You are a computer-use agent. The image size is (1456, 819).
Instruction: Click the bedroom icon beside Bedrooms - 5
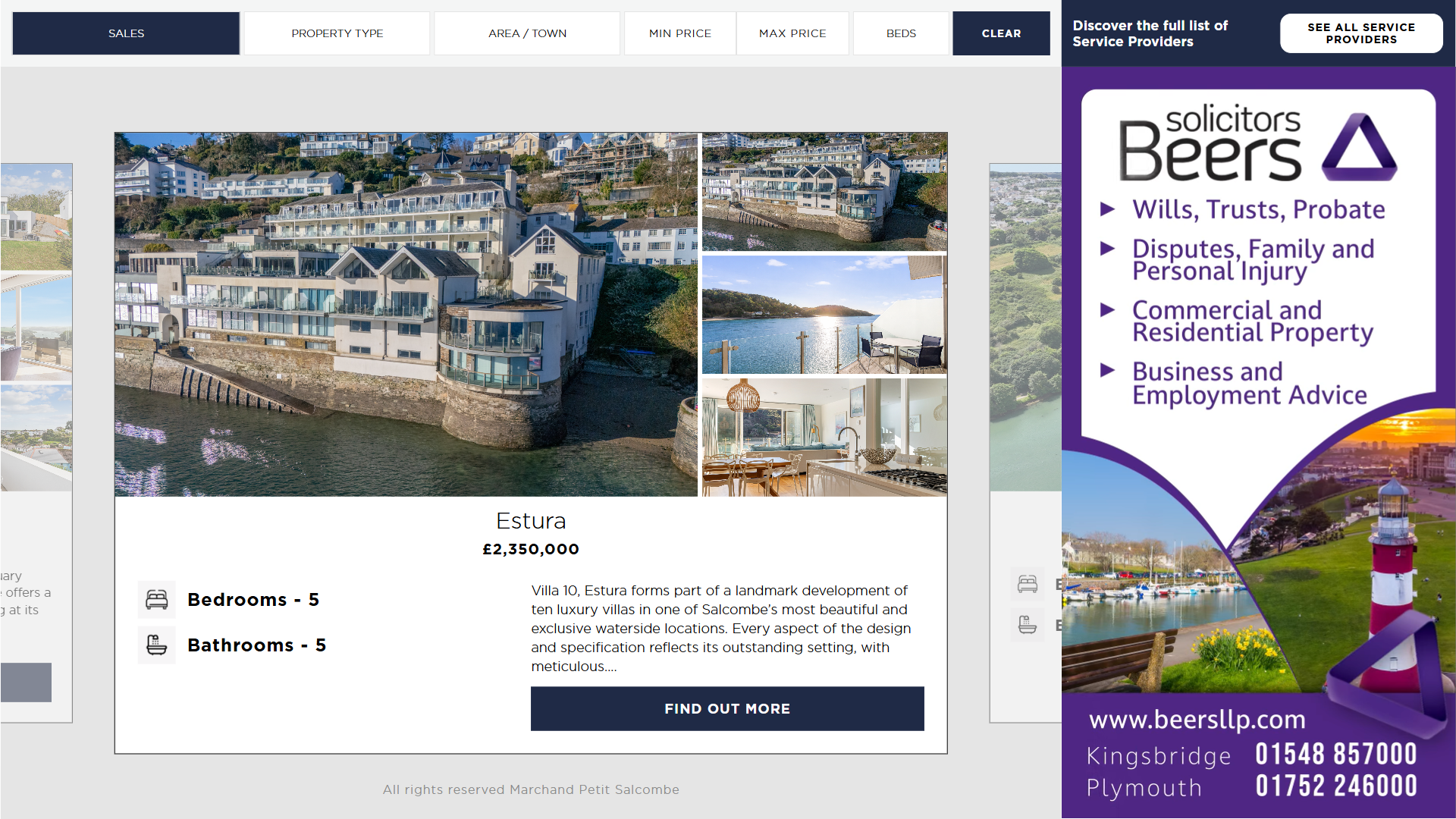point(157,600)
